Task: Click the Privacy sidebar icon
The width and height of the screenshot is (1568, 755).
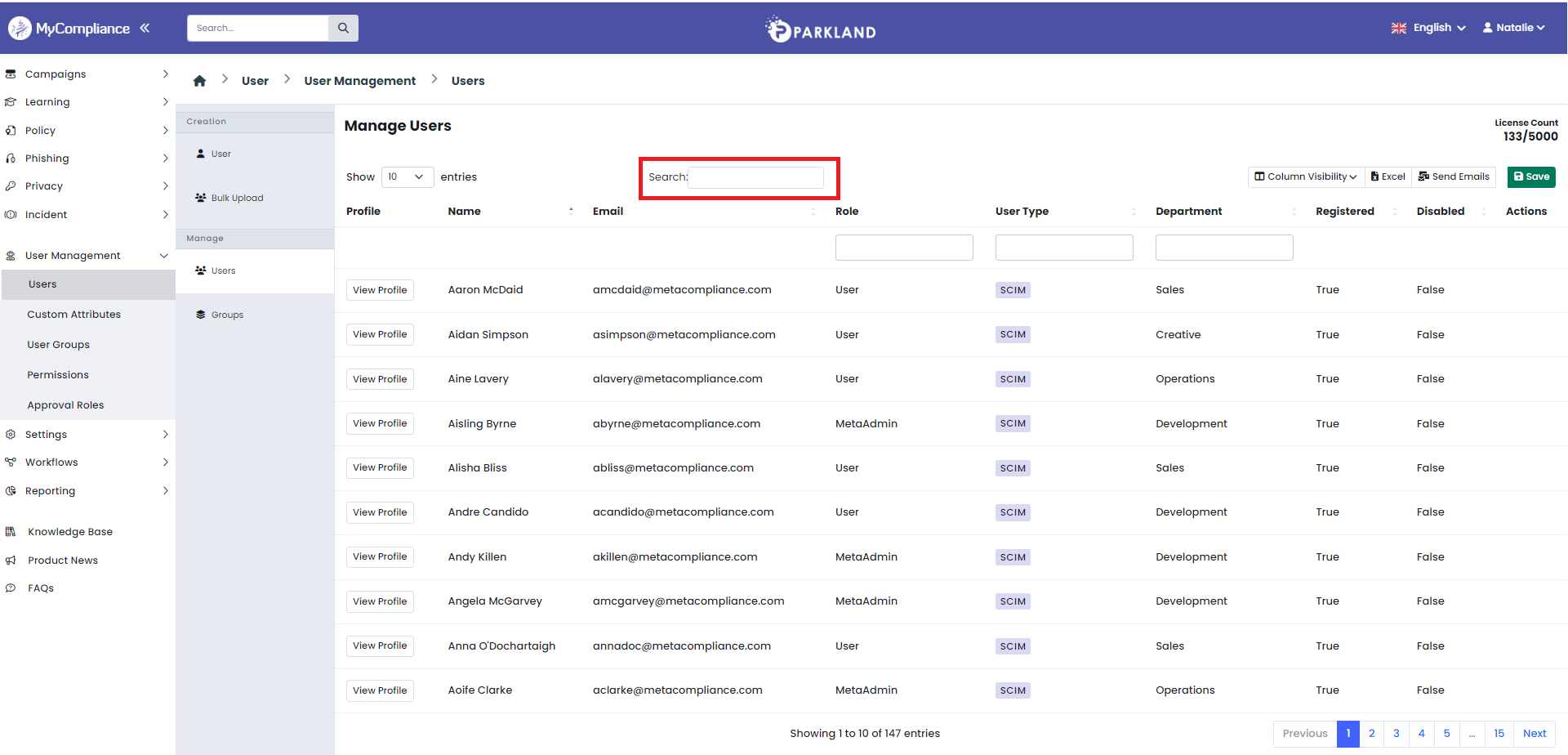Action: pos(11,186)
